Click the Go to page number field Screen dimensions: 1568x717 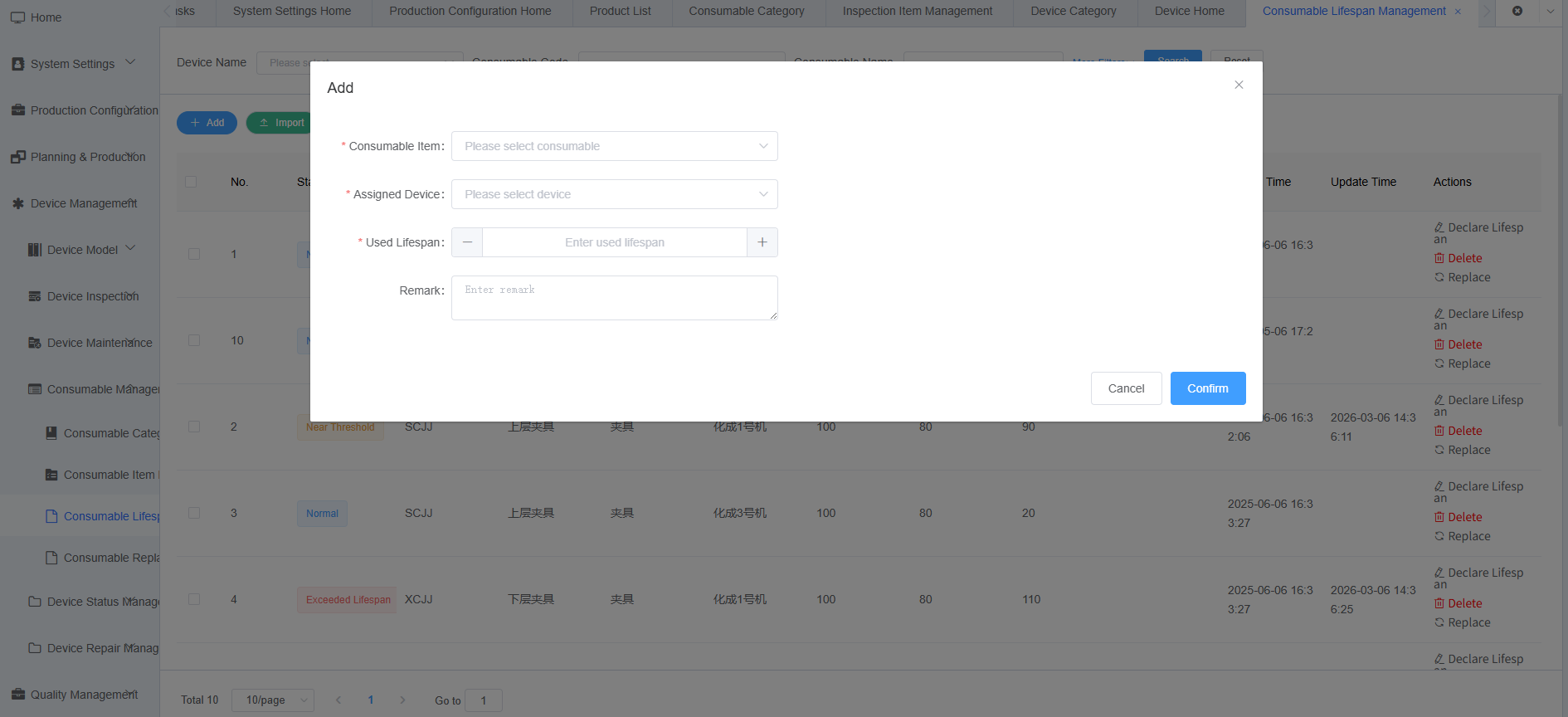tap(484, 700)
